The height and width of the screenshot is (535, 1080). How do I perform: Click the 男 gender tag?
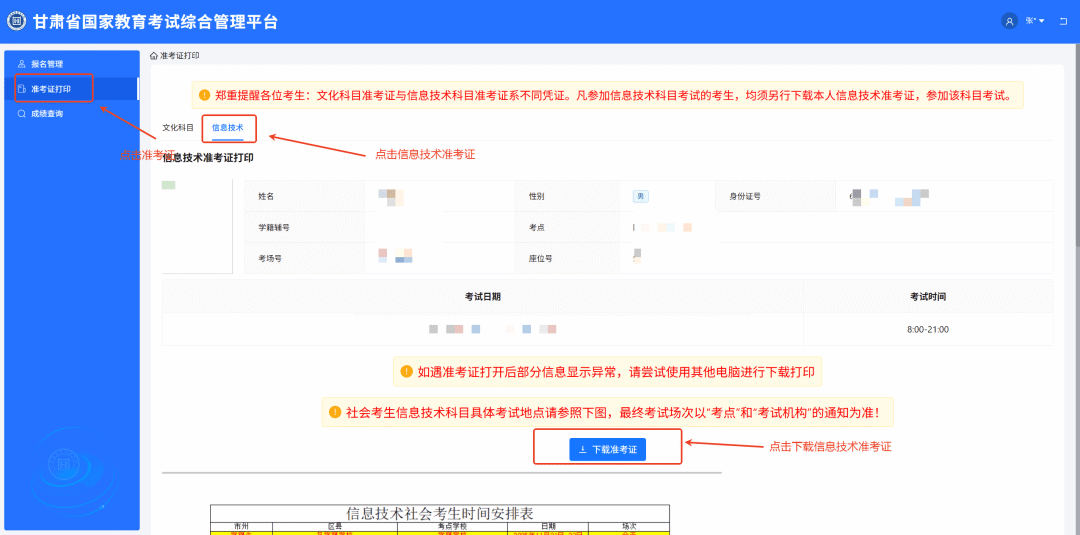(x=640, y=197)
